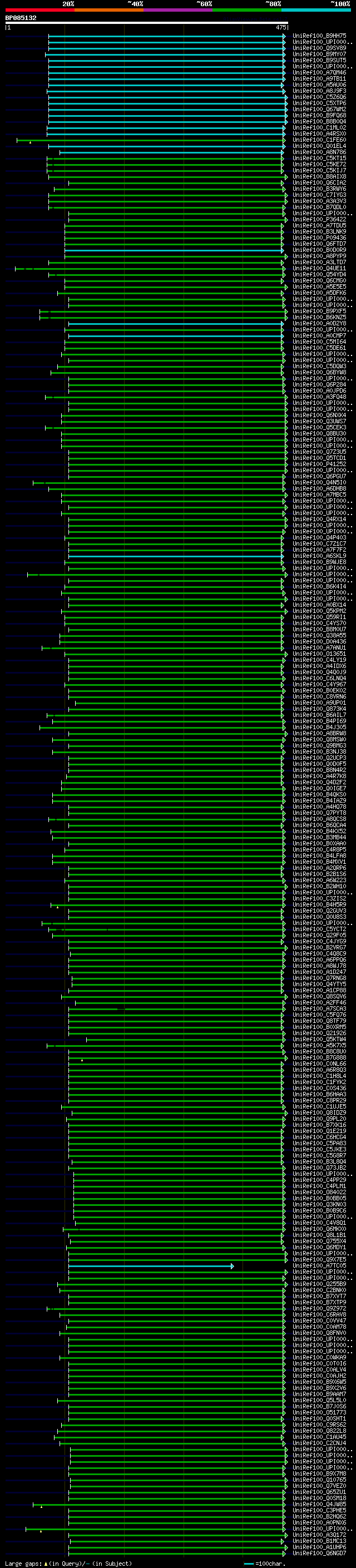356x1568 pixels.
Task: Select hit label UniRef100_Q4JW85
Action: (x=319, y=1504)
